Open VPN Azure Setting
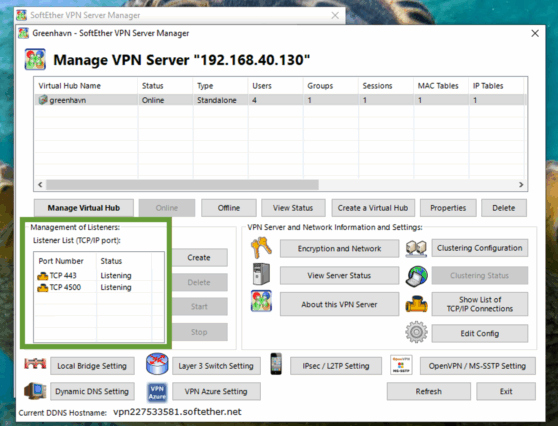Image resolution: width=558 pixels, height=426 pixels. click(216, 391)
